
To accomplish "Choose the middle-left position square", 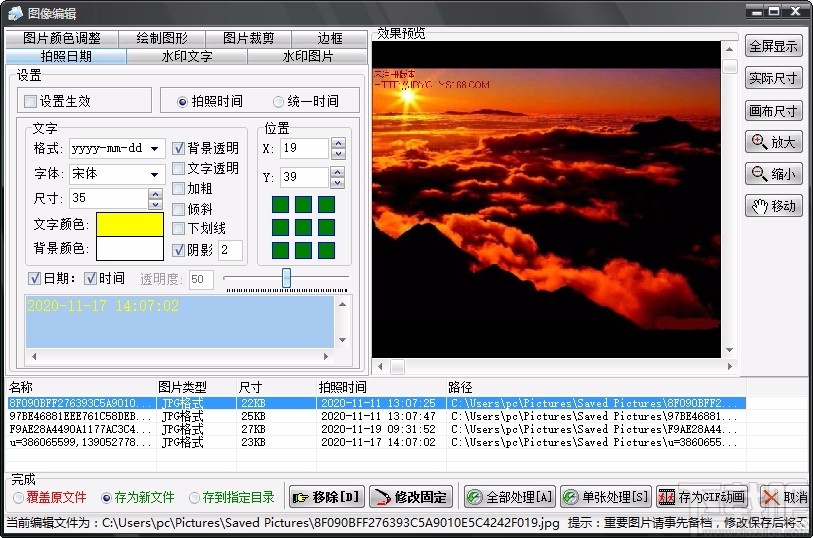I will pyautogui.click(x=281, y=227).
